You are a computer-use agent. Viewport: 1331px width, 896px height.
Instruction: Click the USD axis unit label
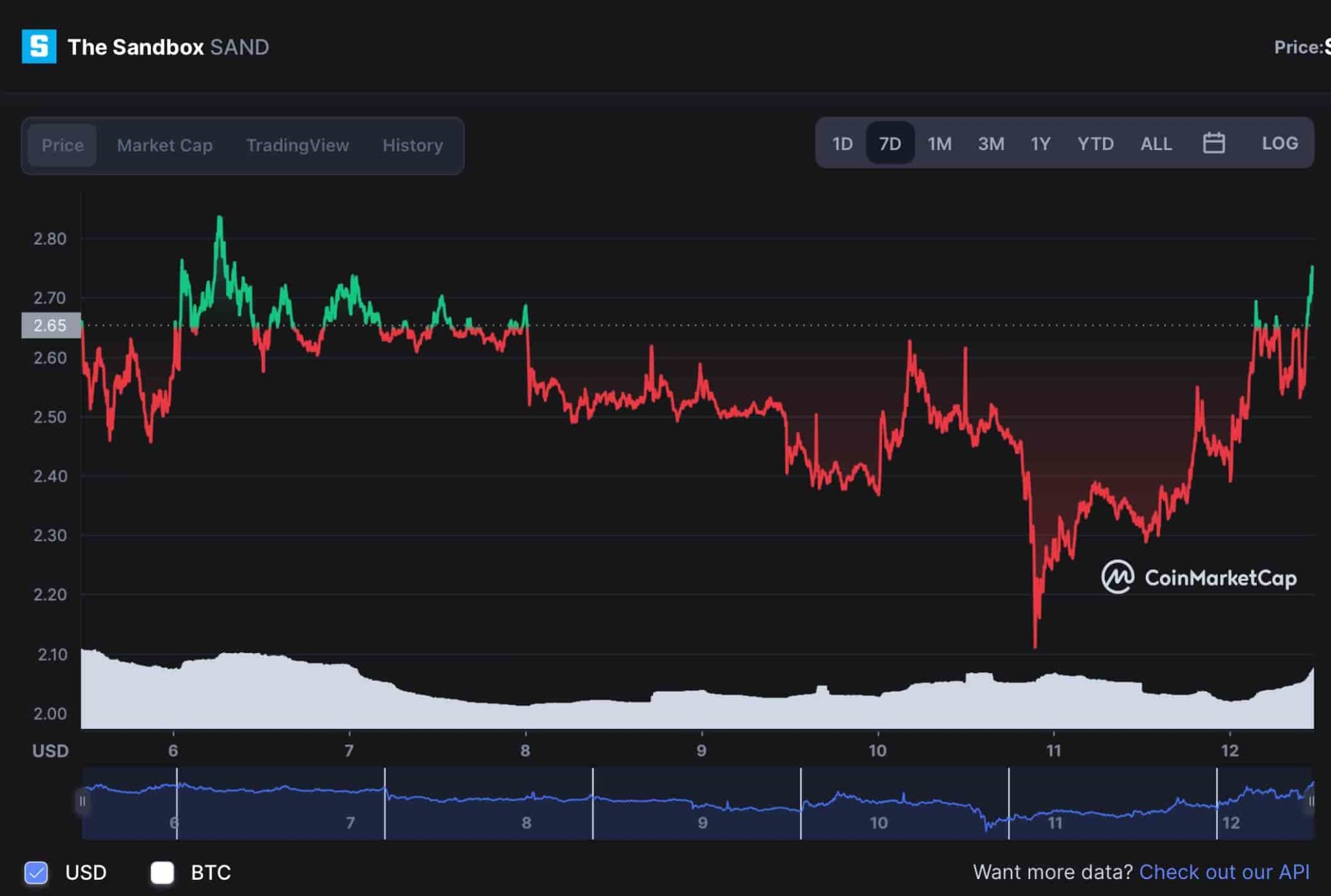[50, 751]
